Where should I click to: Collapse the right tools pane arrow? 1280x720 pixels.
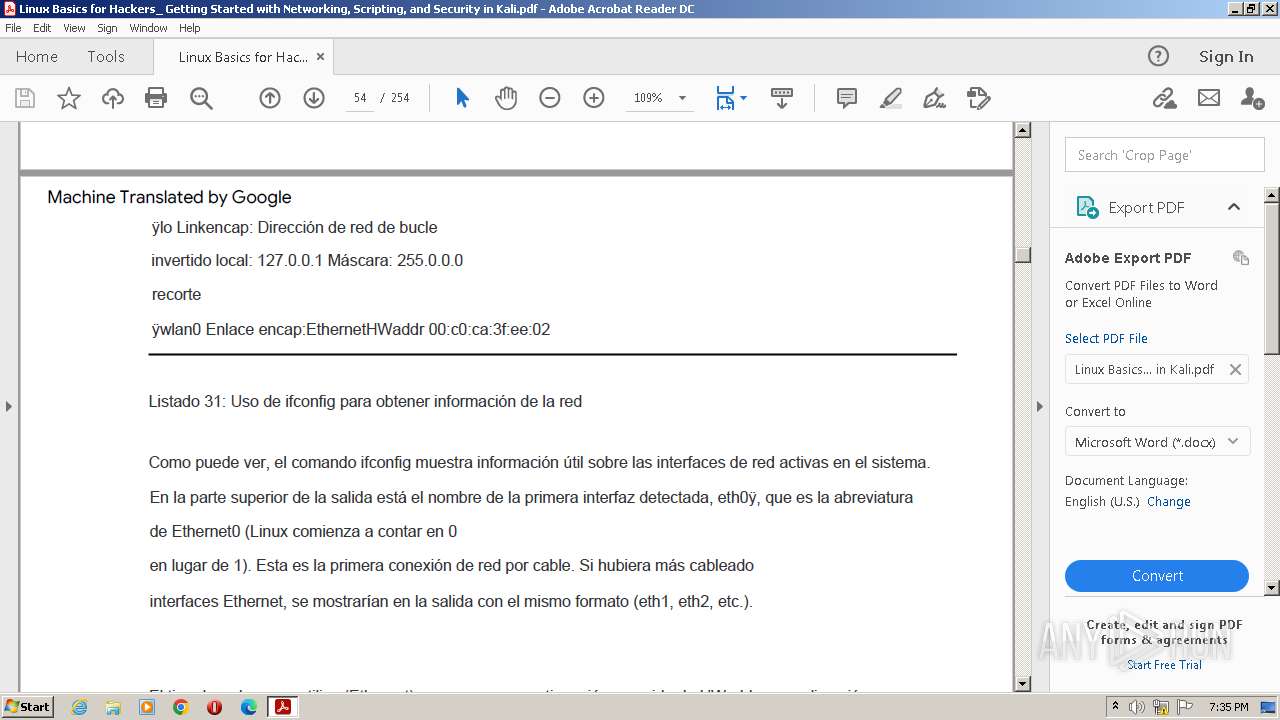coord(1040,406)
